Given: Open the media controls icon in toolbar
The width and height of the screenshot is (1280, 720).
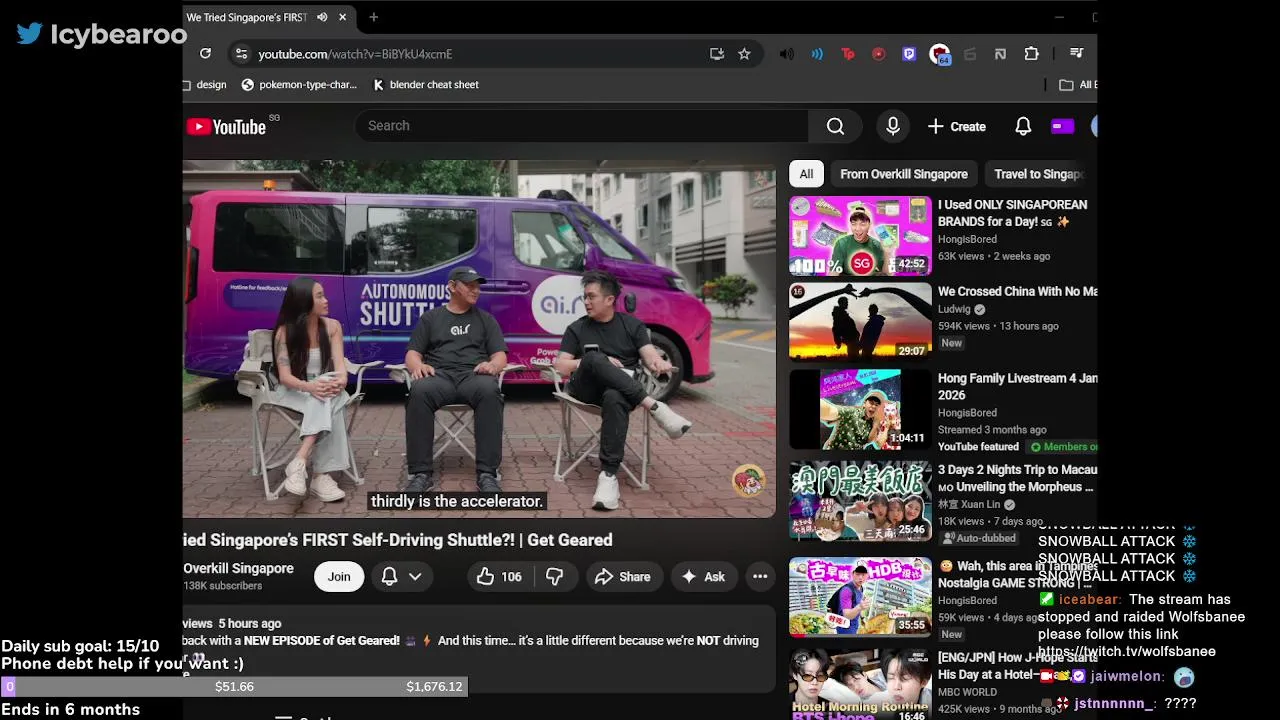Looking at the screenshot, I should (x=1076, y=54).
